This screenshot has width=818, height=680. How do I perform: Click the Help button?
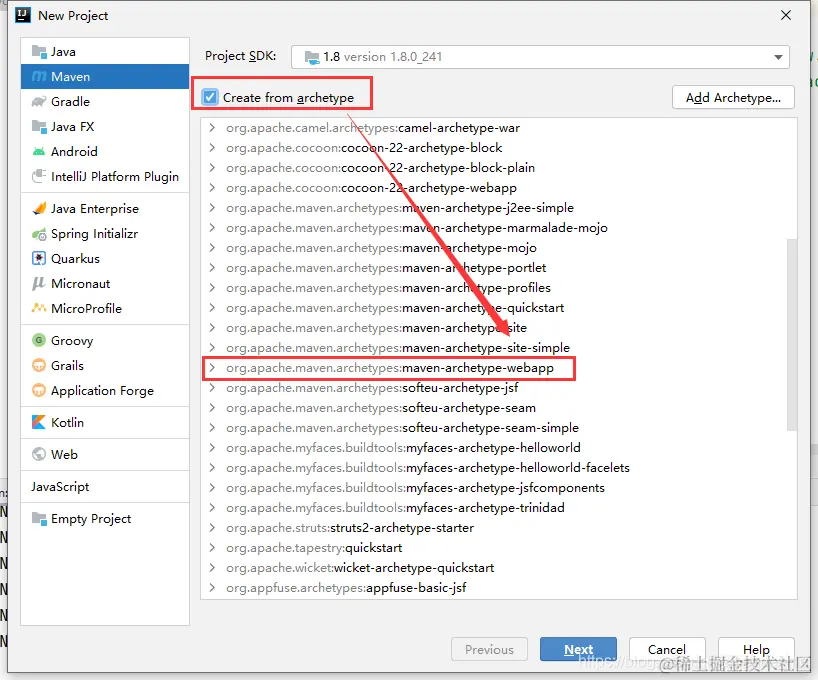(756, 649)
